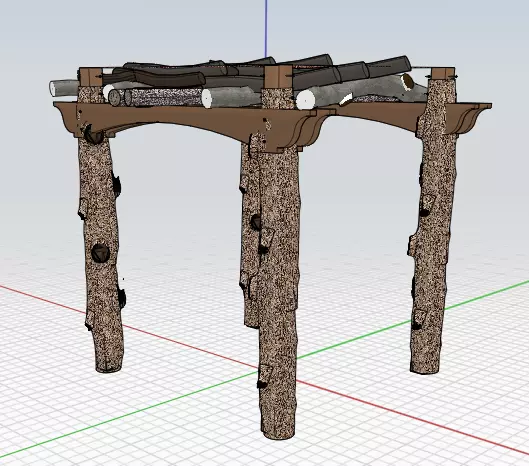Select the left brown square post cap
Viewport: 529px width, 466px height.
[x=90, y=77]
